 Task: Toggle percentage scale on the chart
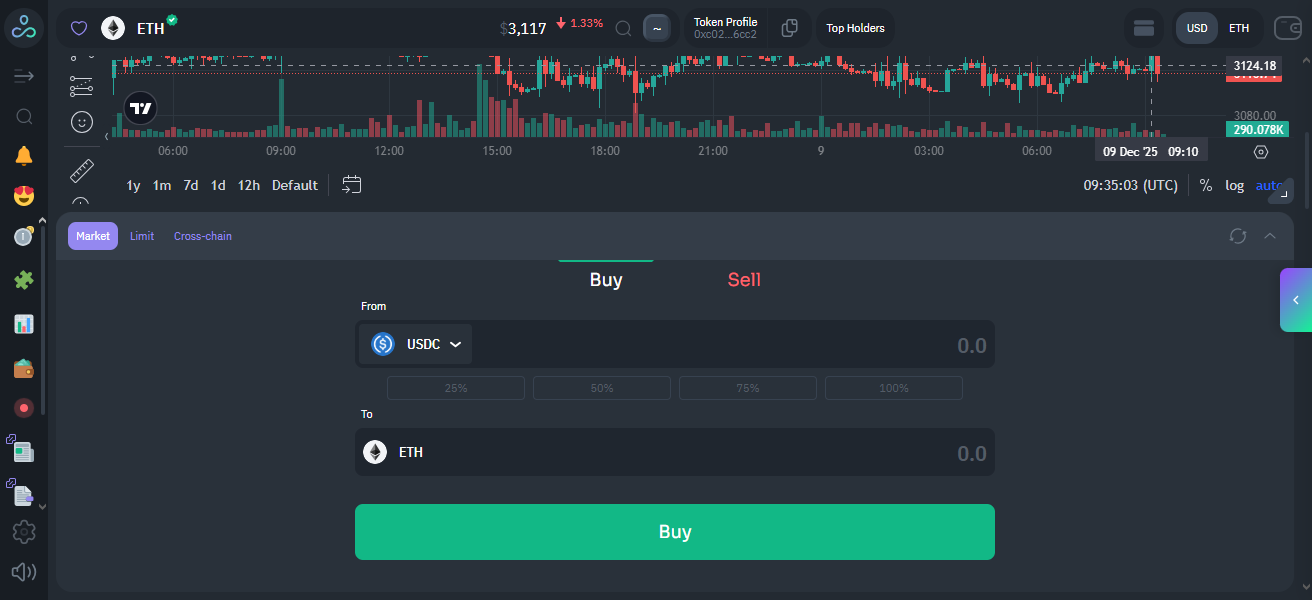pos(1205,185)
